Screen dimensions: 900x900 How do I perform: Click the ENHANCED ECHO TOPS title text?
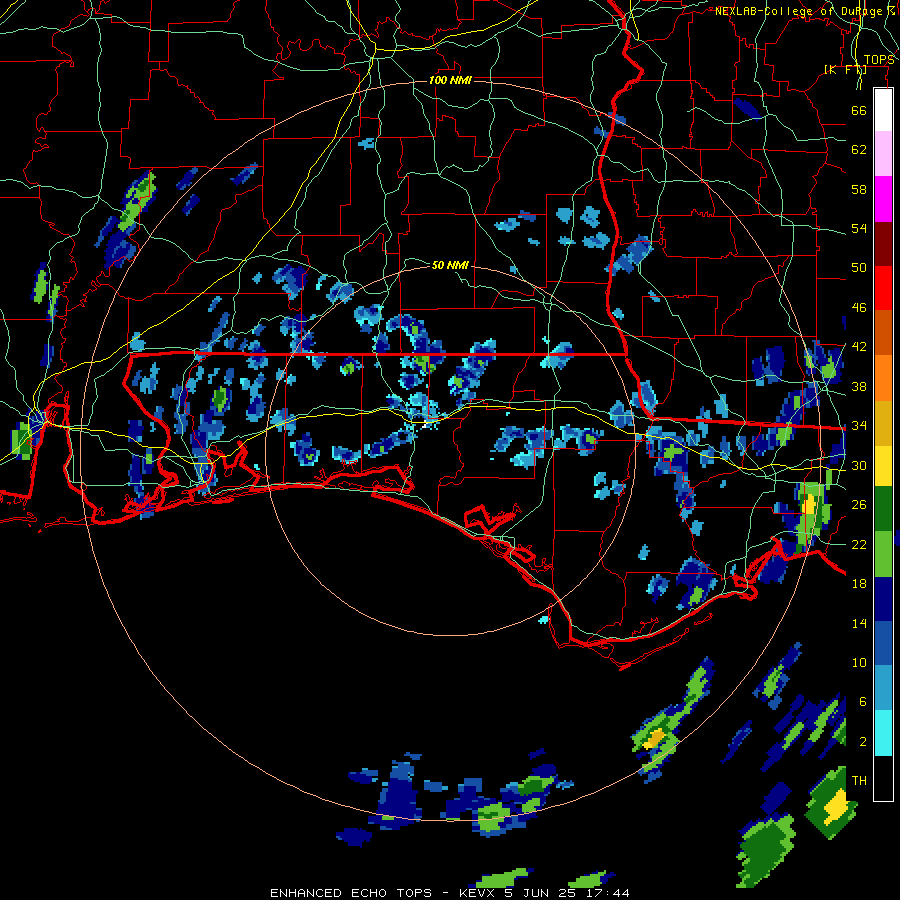(x=351, y=893)
